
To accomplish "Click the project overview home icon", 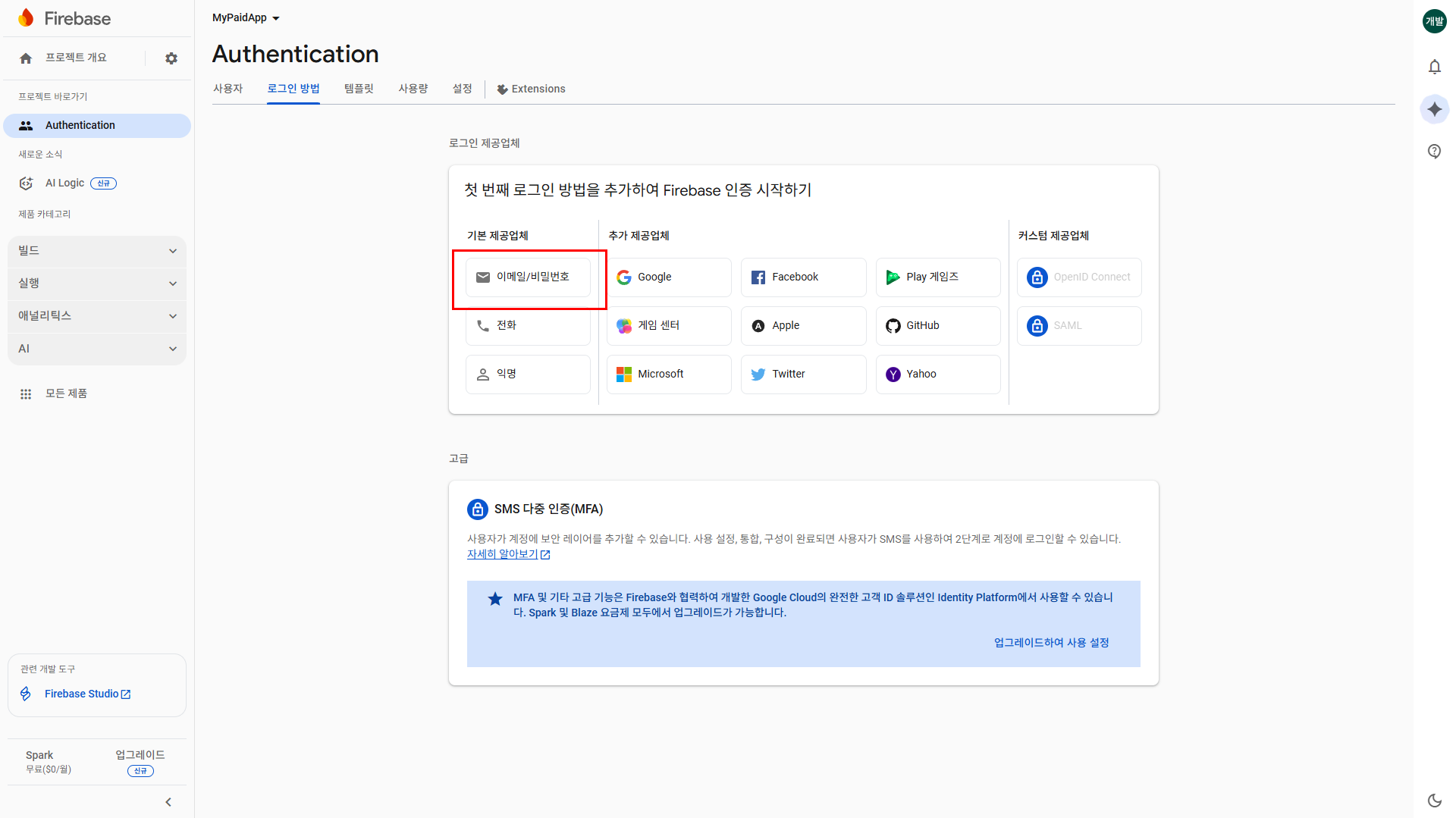I will 26,58.
